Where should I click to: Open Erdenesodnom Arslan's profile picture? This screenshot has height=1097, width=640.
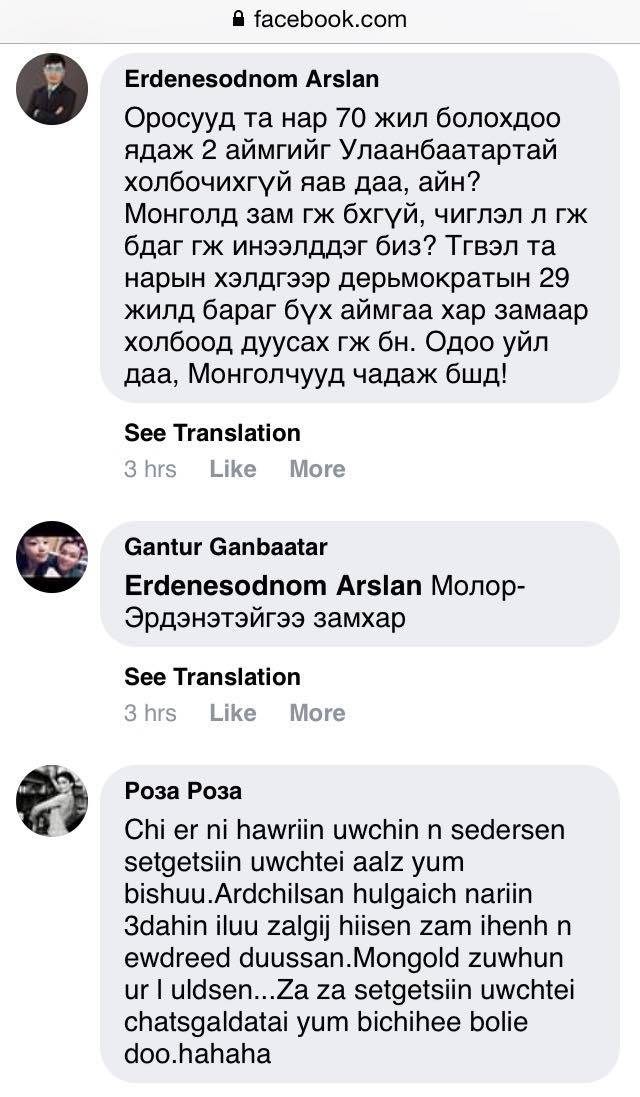point(52,89)
